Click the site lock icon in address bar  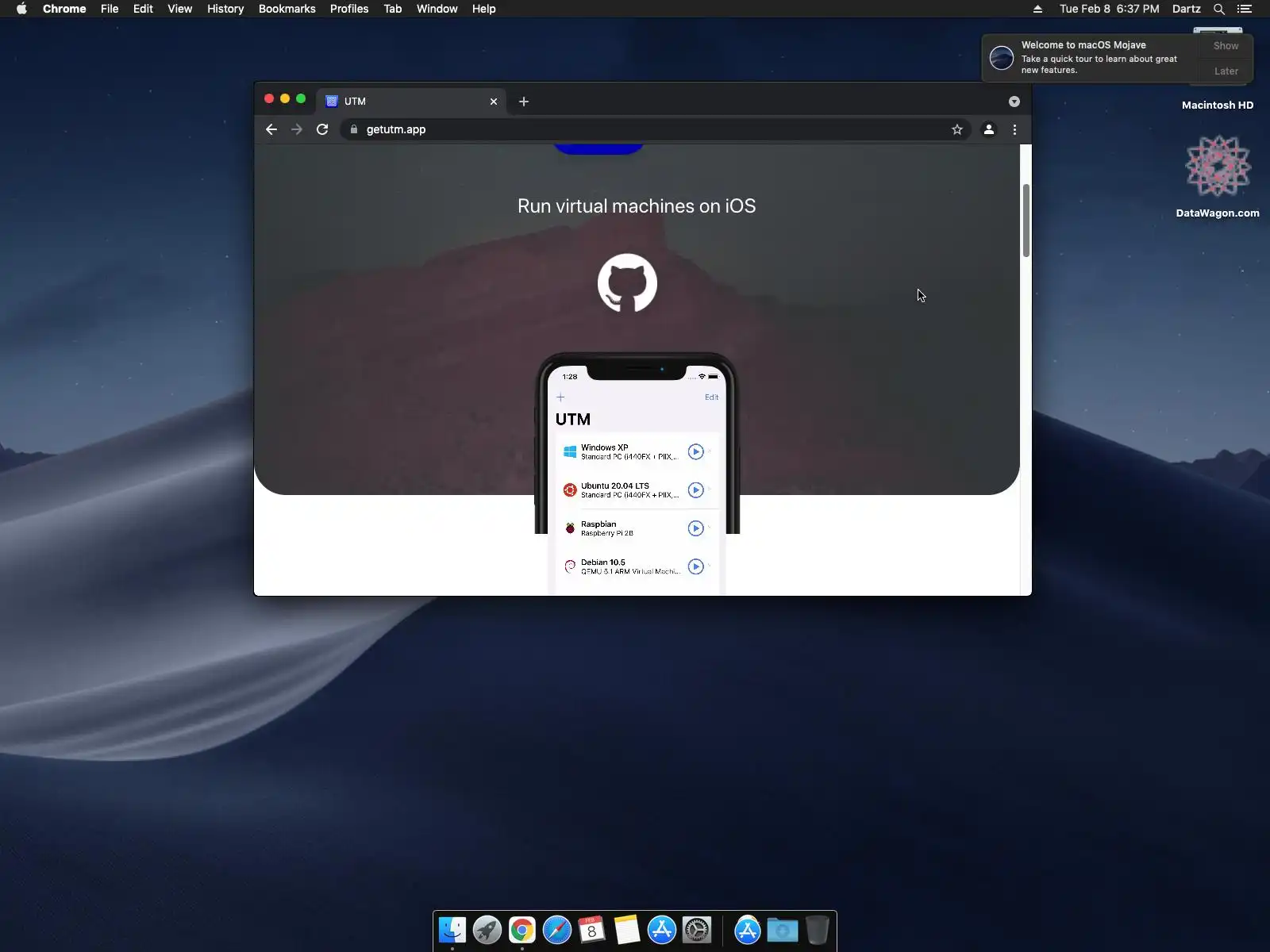[354, 129]
